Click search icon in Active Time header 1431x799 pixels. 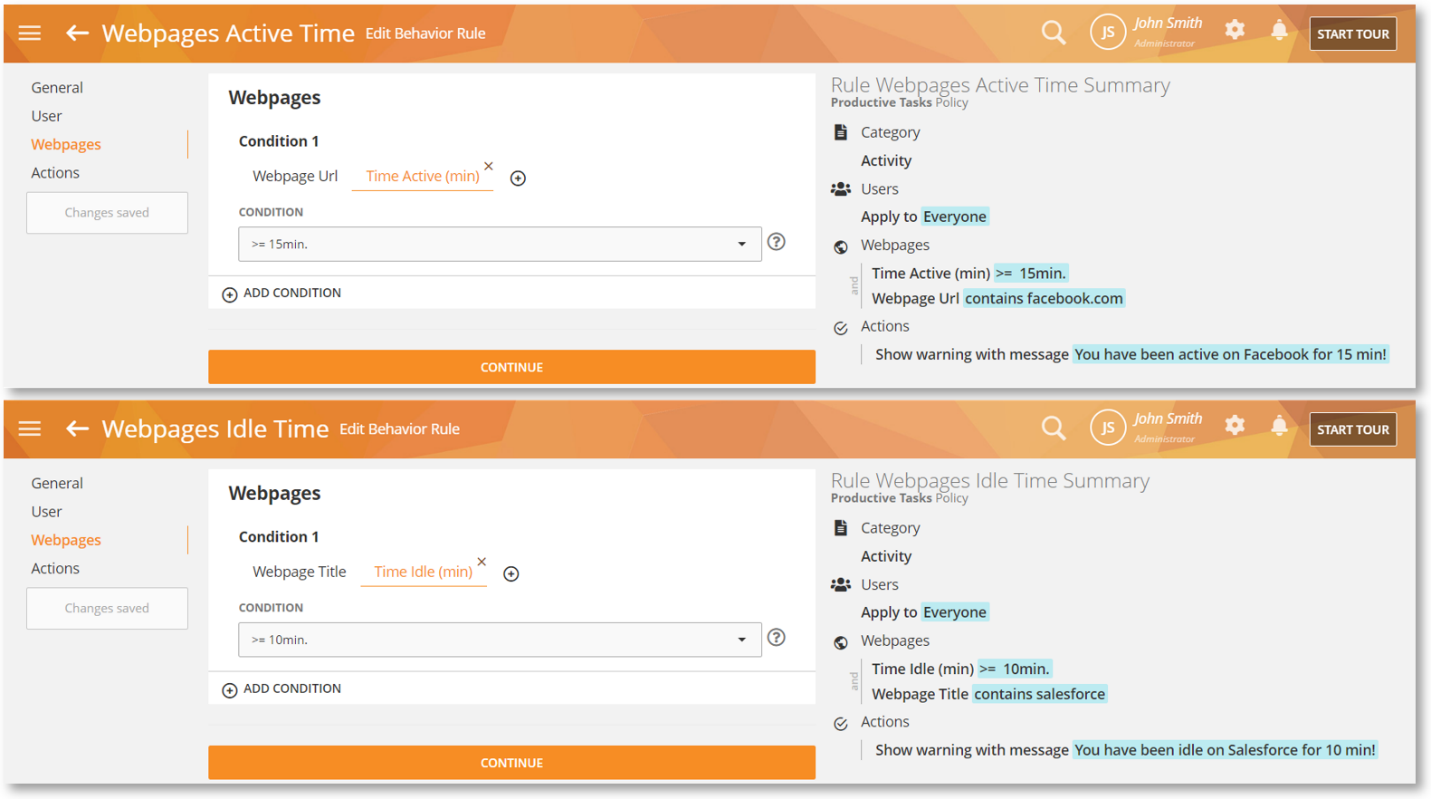click(x=1053, y=33)
